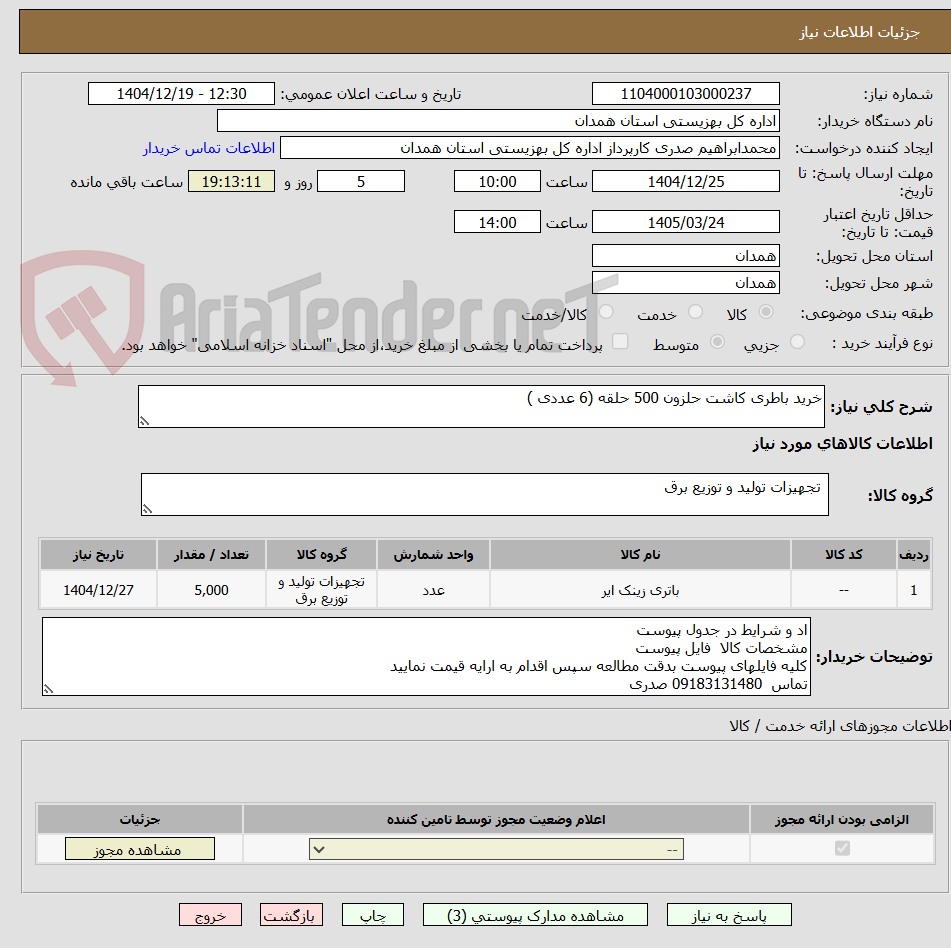Click the تعداد / مقدار column header
The image size is (951, 948).
(x=211, y=554)
